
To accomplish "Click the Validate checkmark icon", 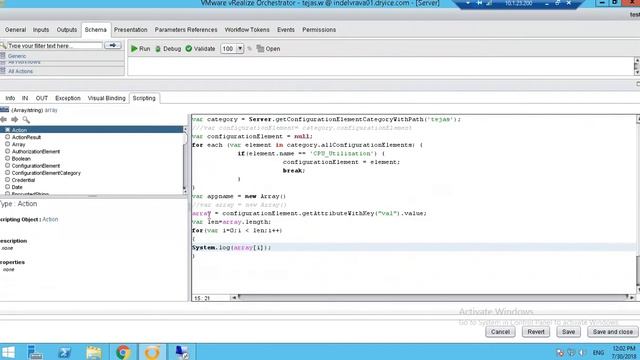I will pos(189,49).
